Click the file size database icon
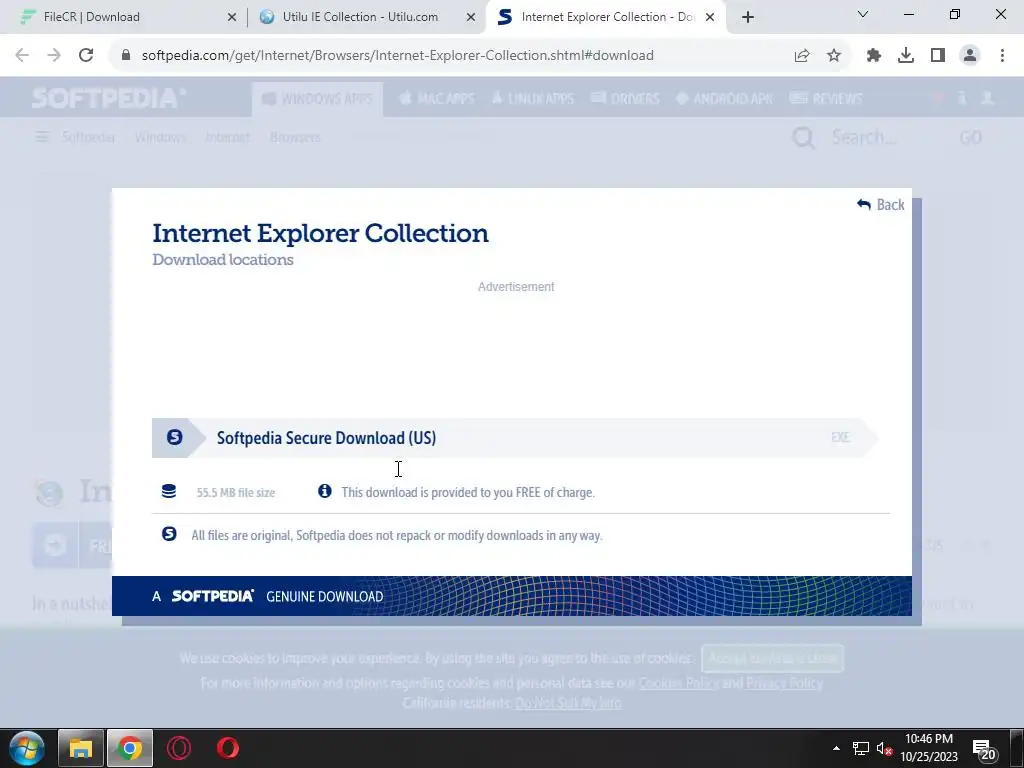Image resolution: width=1024 pixels, height=768 pixels. [168, 491]
